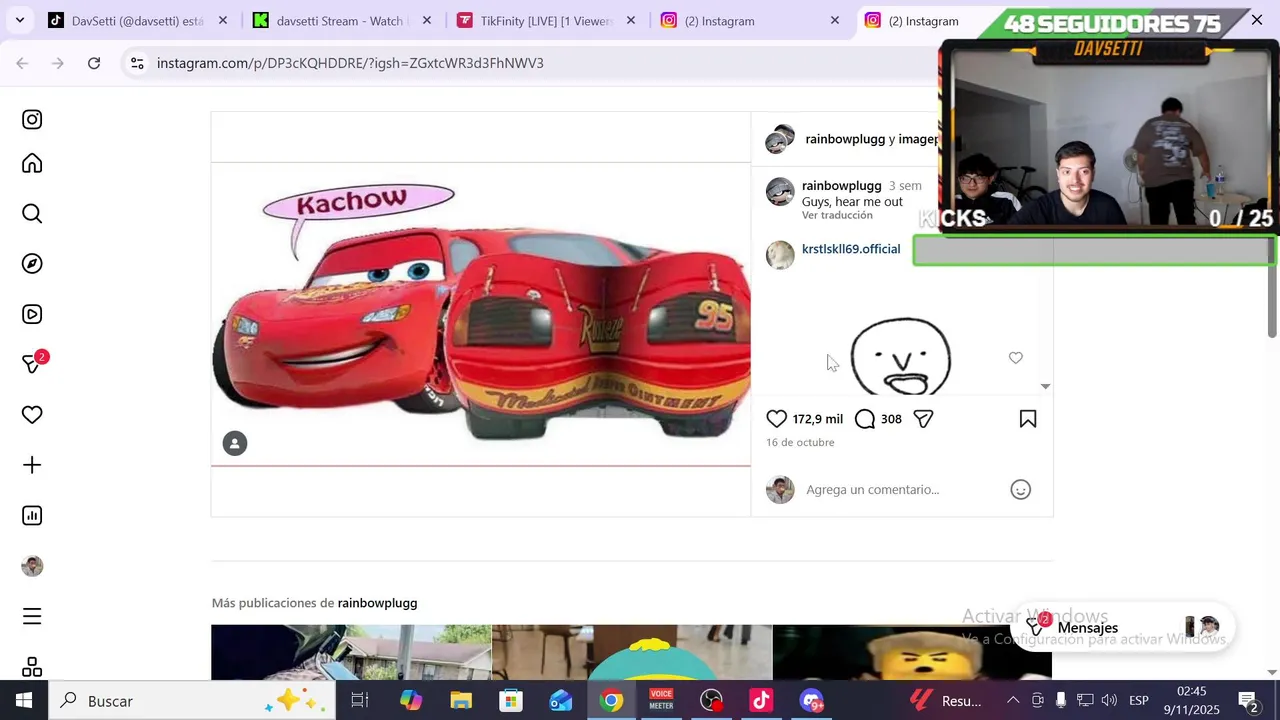
Task: Open the Lightning McQueen Kachow post image
Action: point(481,314)
